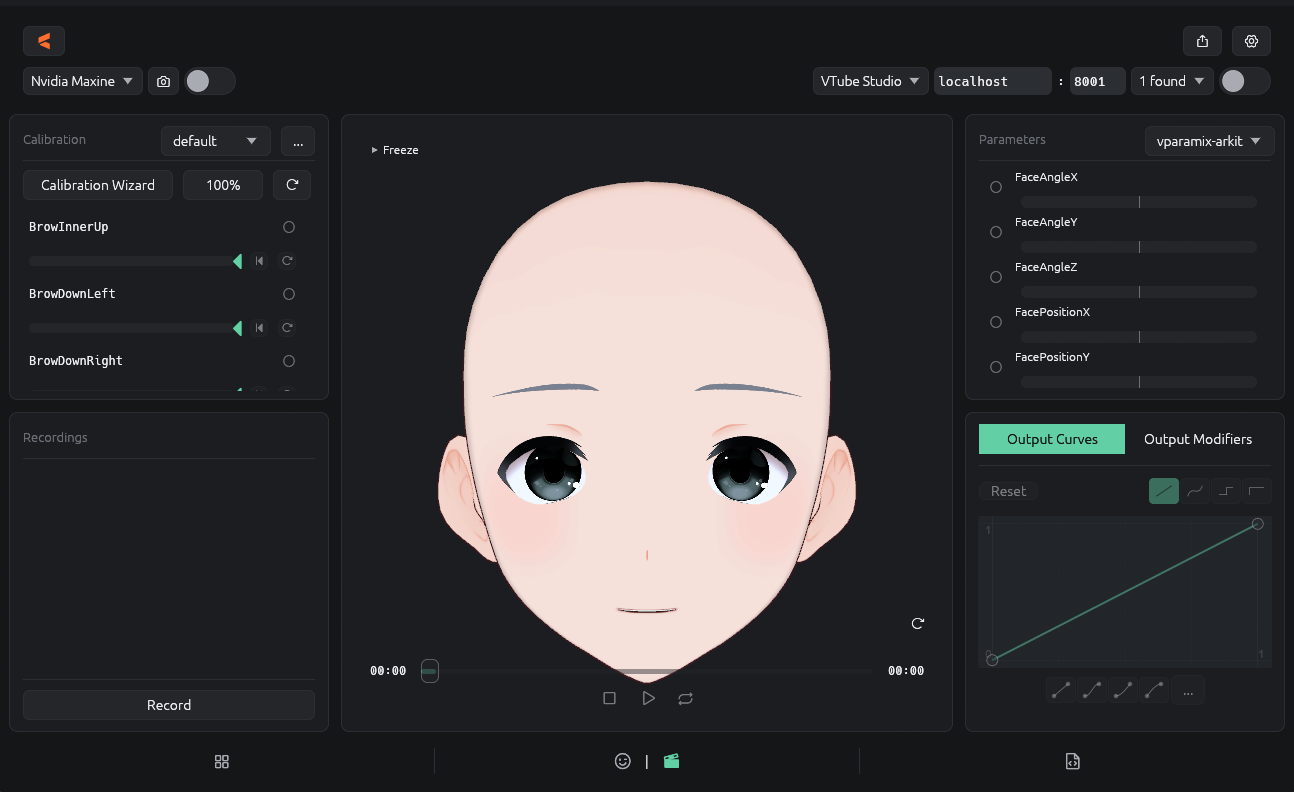Open the calibration 'default' profile dropdown
1294x792 pixels.
215,141
